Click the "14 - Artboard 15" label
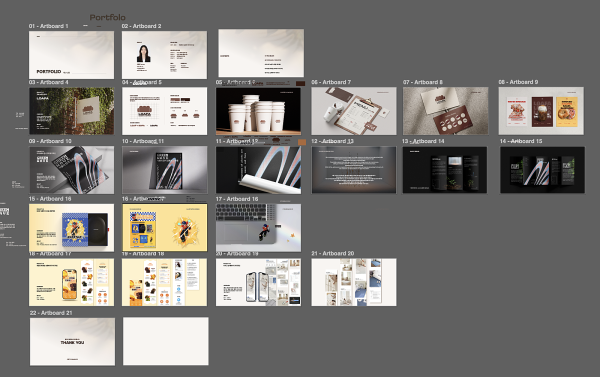 click(x=521, y=141)
